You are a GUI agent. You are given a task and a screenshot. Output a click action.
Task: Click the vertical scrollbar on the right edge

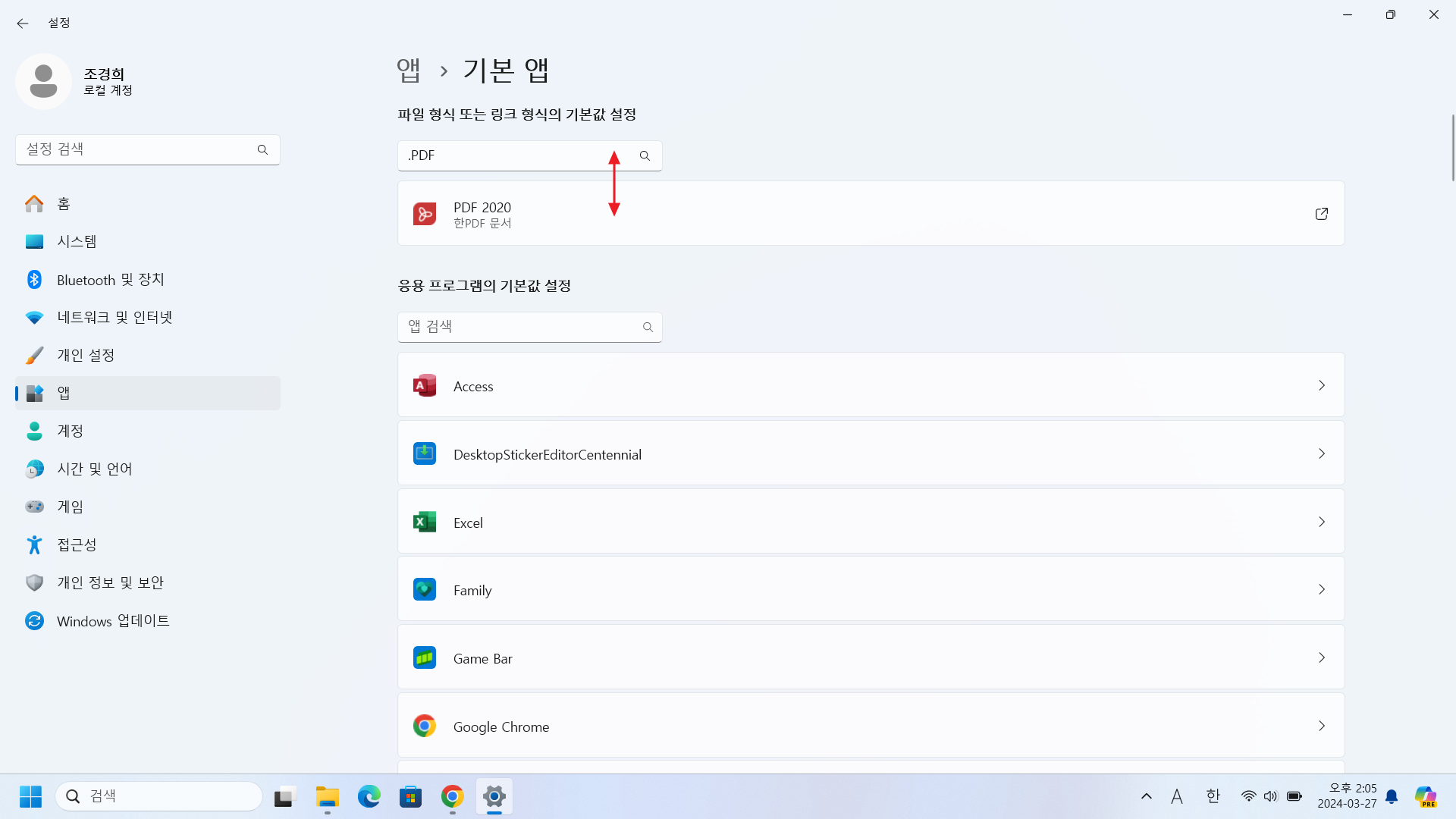(x=1453, y=148)
